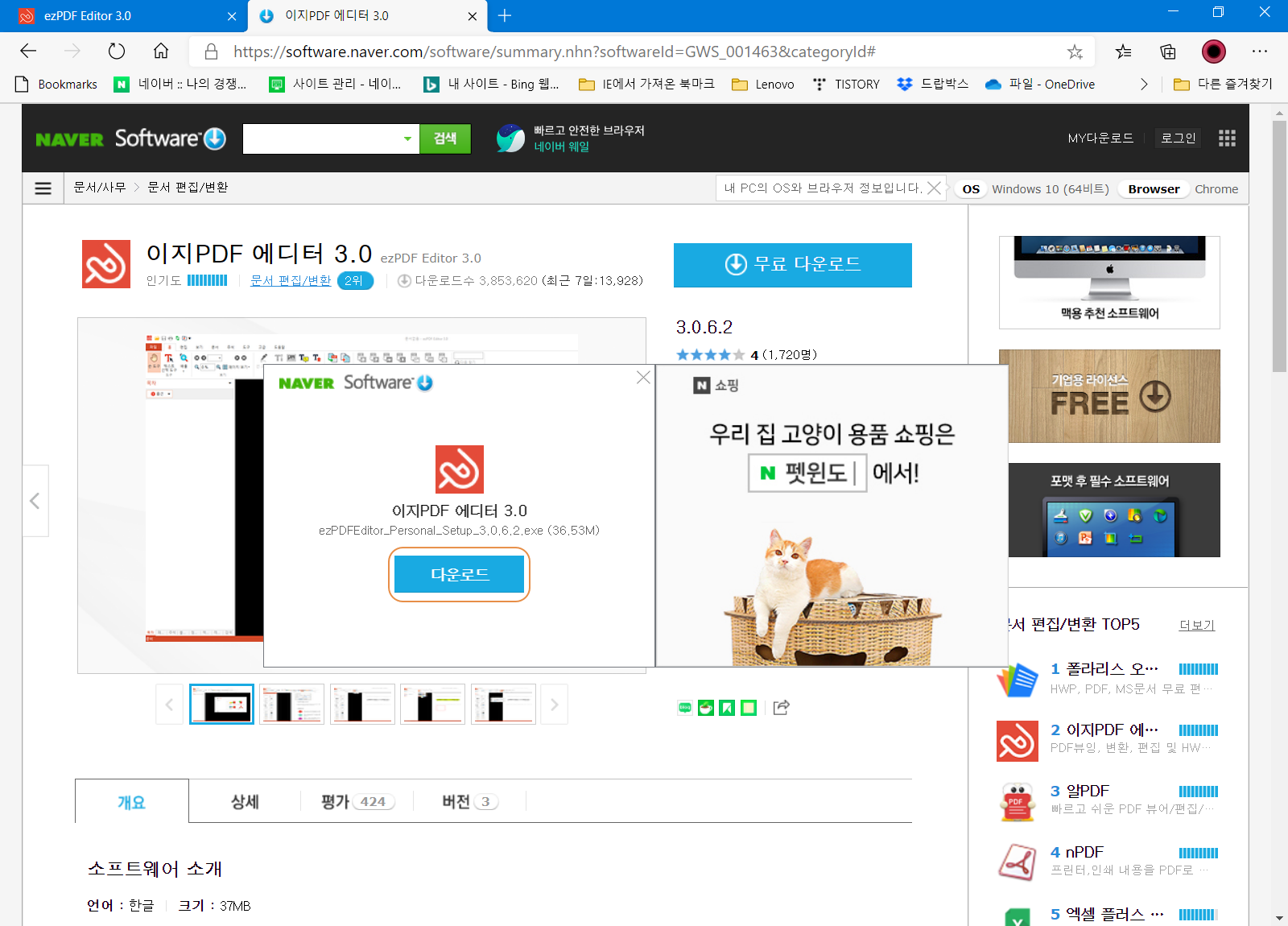The image size is (1288, 926).
Task: Open the Collections icon in toolbar
Action: click(1168, 52)
